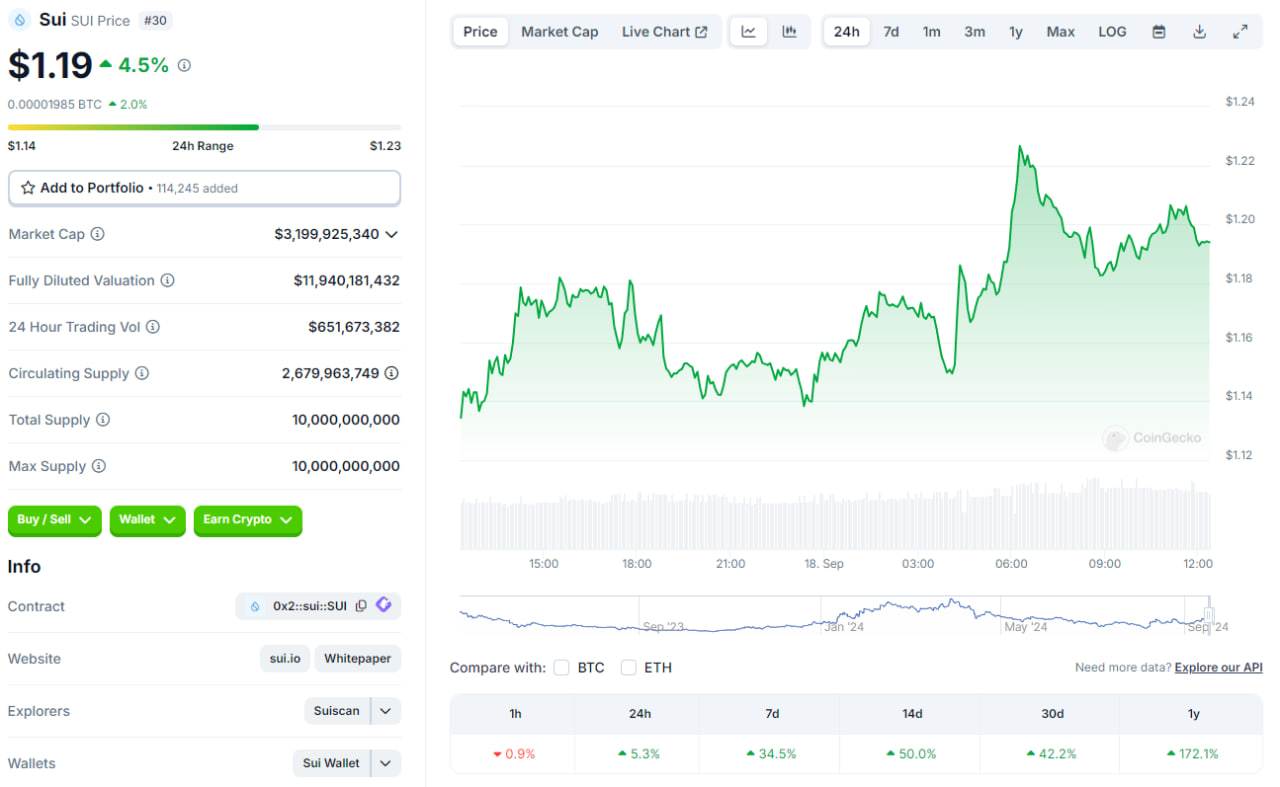This screenshot has width=1280, height=787.
Task: Click the star icon in Add to Portfolio
Action: (28, 188)
